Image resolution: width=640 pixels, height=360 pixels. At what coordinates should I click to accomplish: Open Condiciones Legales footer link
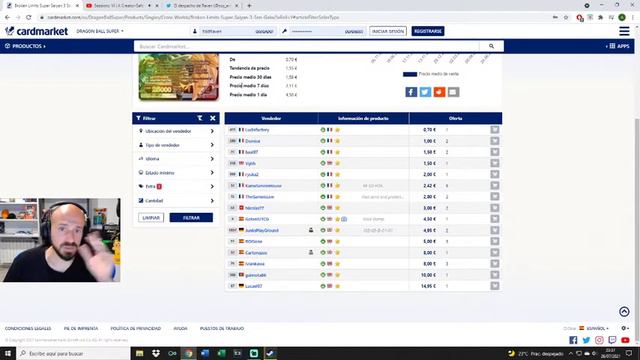coord(28,329)
